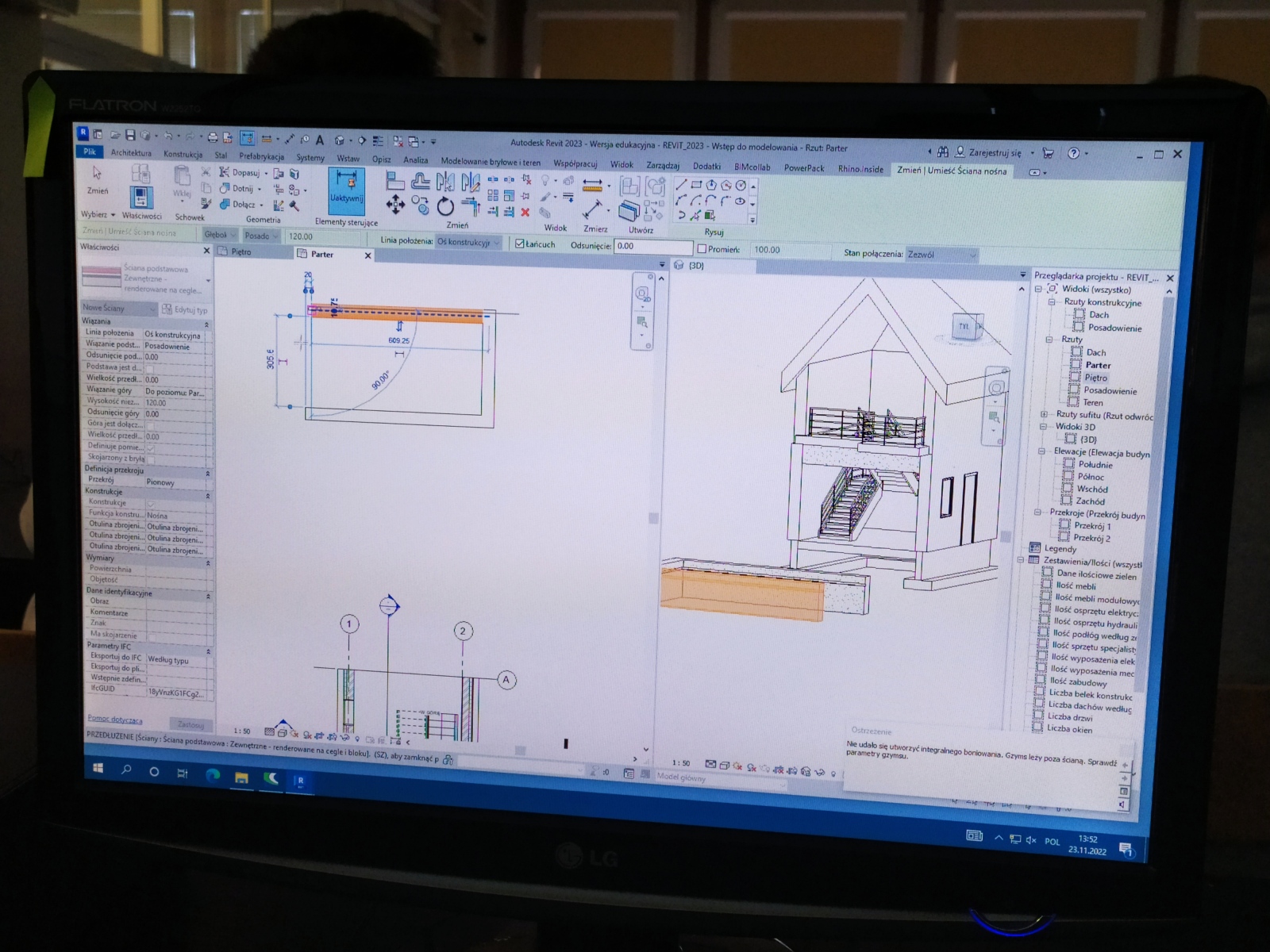The height and width of the screenshot is (952, 1270).
Task: Click the Edytuj typ button
Action: [185, 310]
